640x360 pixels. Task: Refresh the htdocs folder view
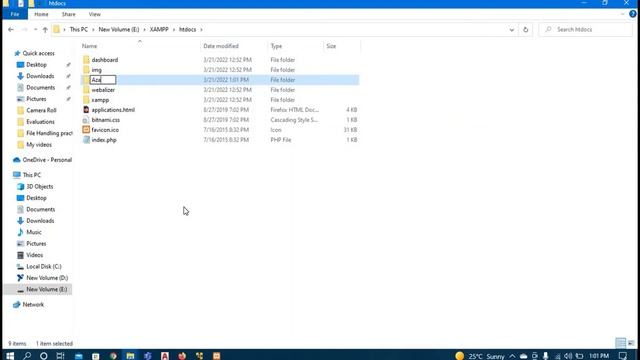pyautogui.click(x=525, y=29)
